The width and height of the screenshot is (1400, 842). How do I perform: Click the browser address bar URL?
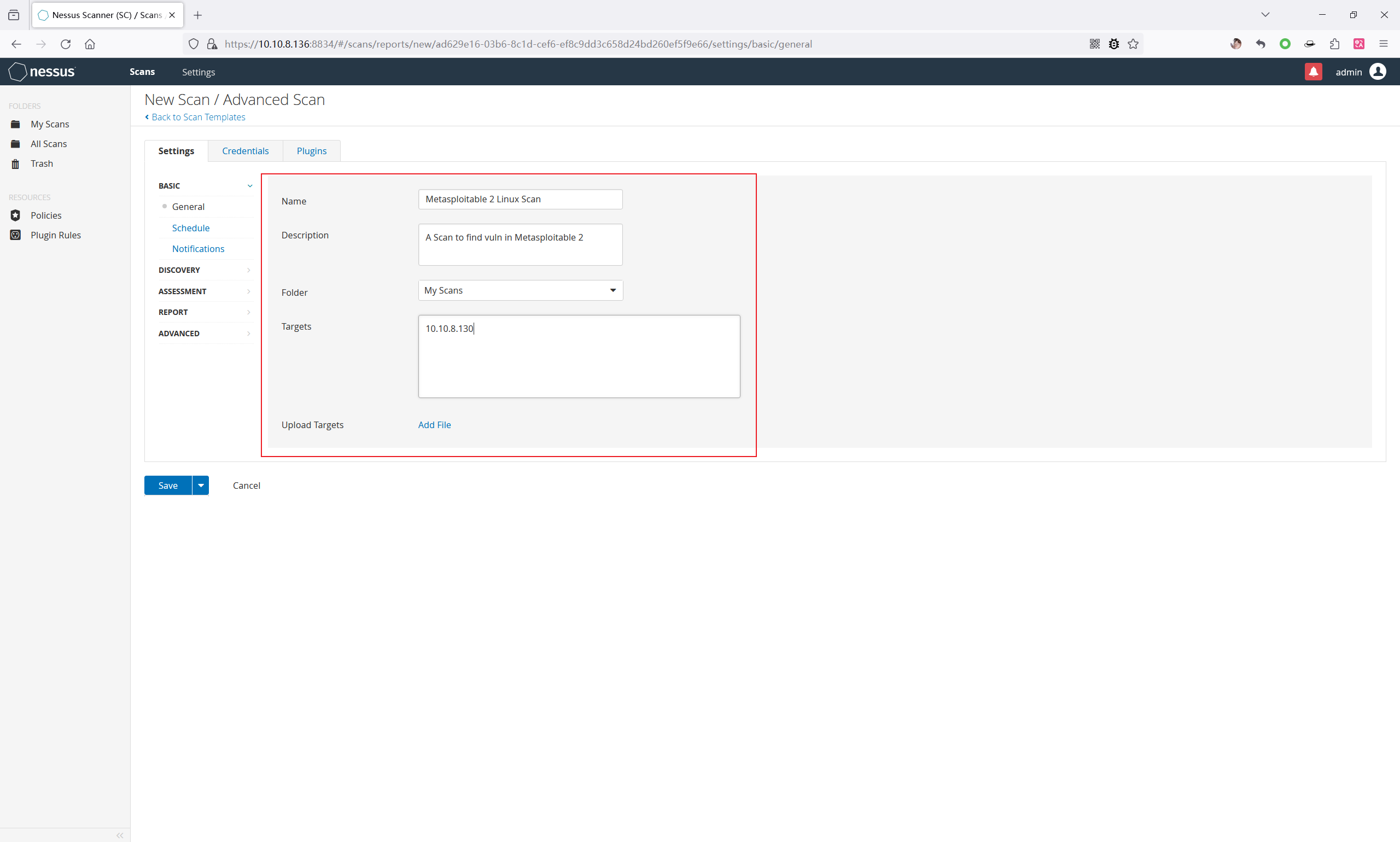pos(518,44)
